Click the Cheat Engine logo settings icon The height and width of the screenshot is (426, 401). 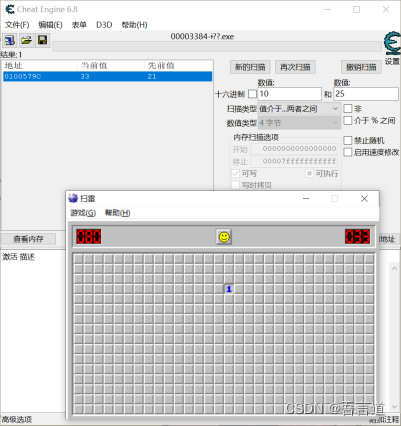click(x=392, y=43)
